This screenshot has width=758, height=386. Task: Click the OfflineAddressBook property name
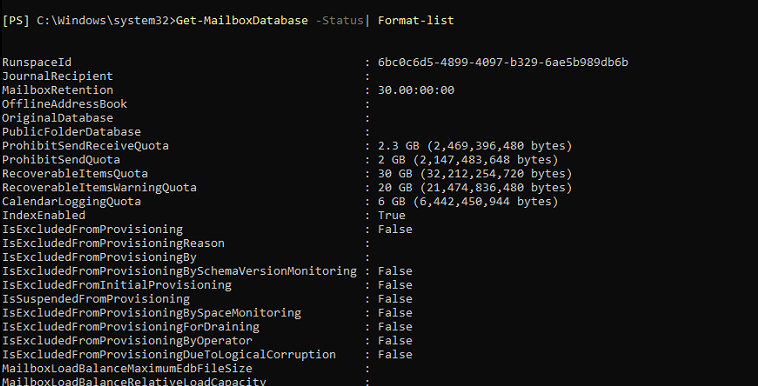(64, 104)
